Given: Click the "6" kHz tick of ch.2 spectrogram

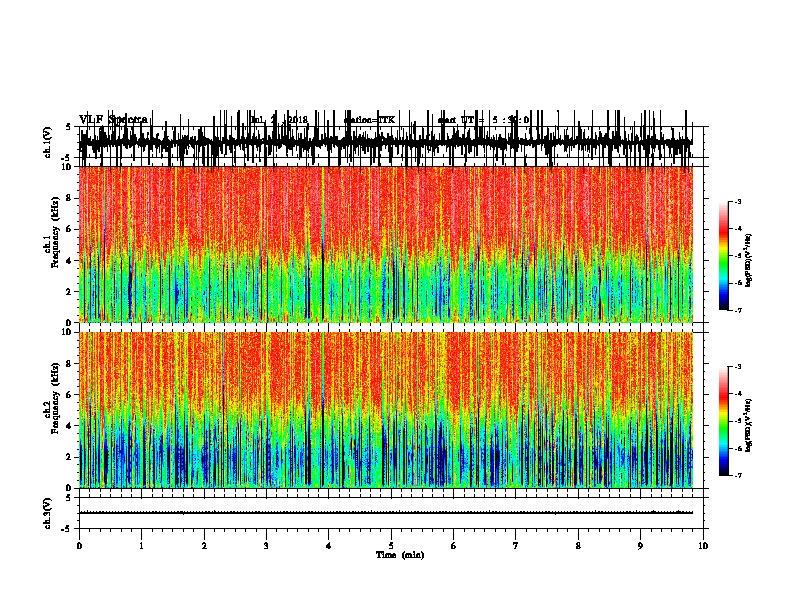Looking at the screenshot, I should click(x=70, y=395).
